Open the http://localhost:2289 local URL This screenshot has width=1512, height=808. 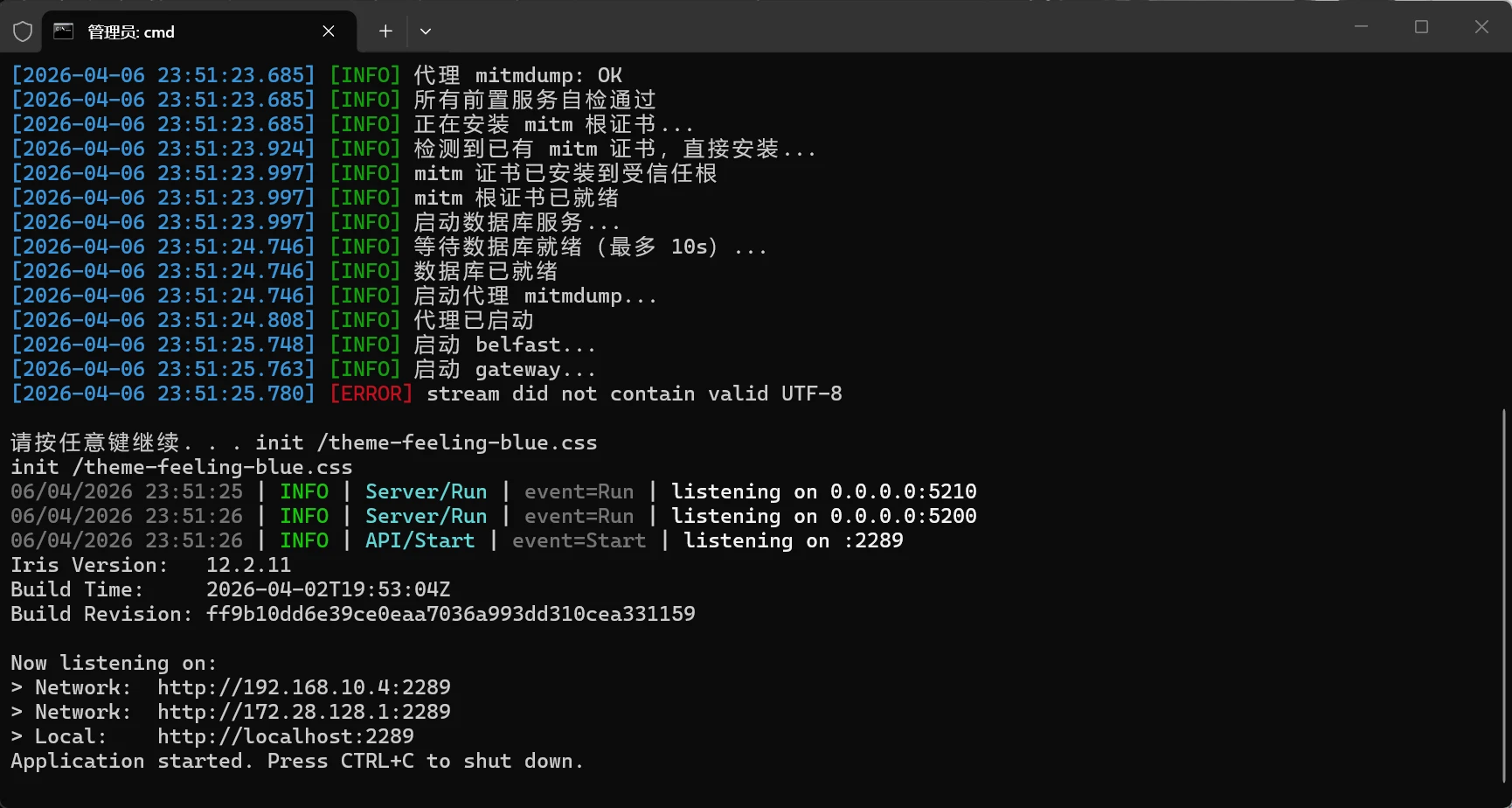point(285,736)
